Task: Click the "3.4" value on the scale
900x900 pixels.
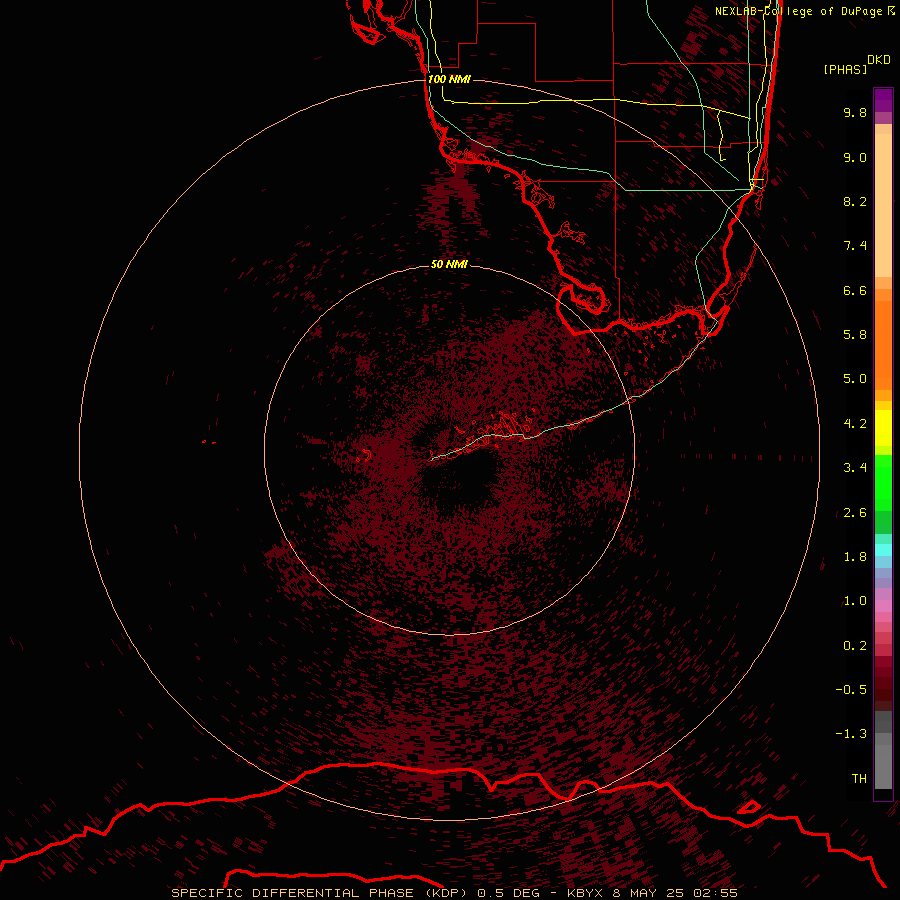Action: tap(855, 468)
